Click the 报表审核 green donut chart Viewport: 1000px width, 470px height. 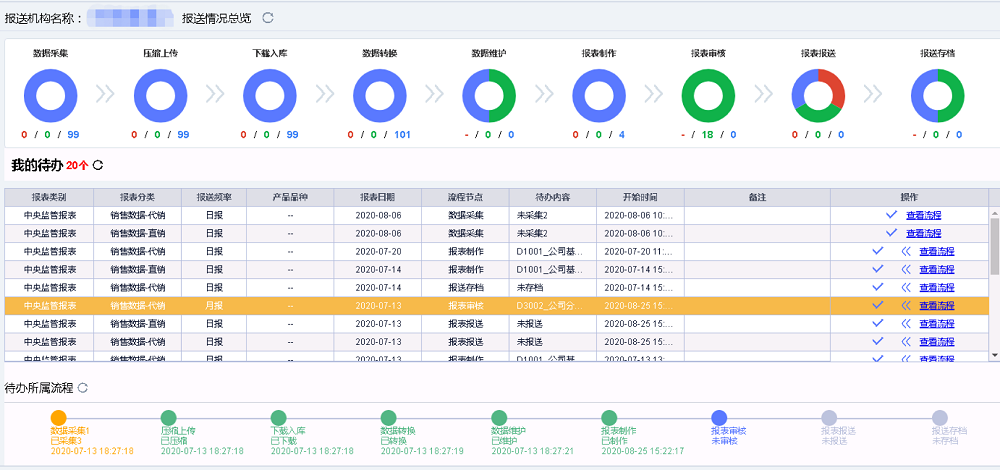pyautogui.click(x=708, y=96)
